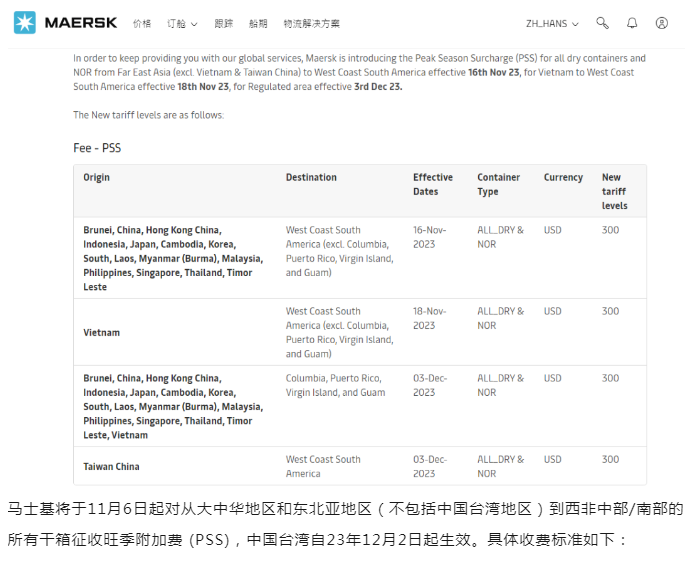Expand the ZH_HANS language selector
This screenshot has height=567, width=693.
(552, 23)
